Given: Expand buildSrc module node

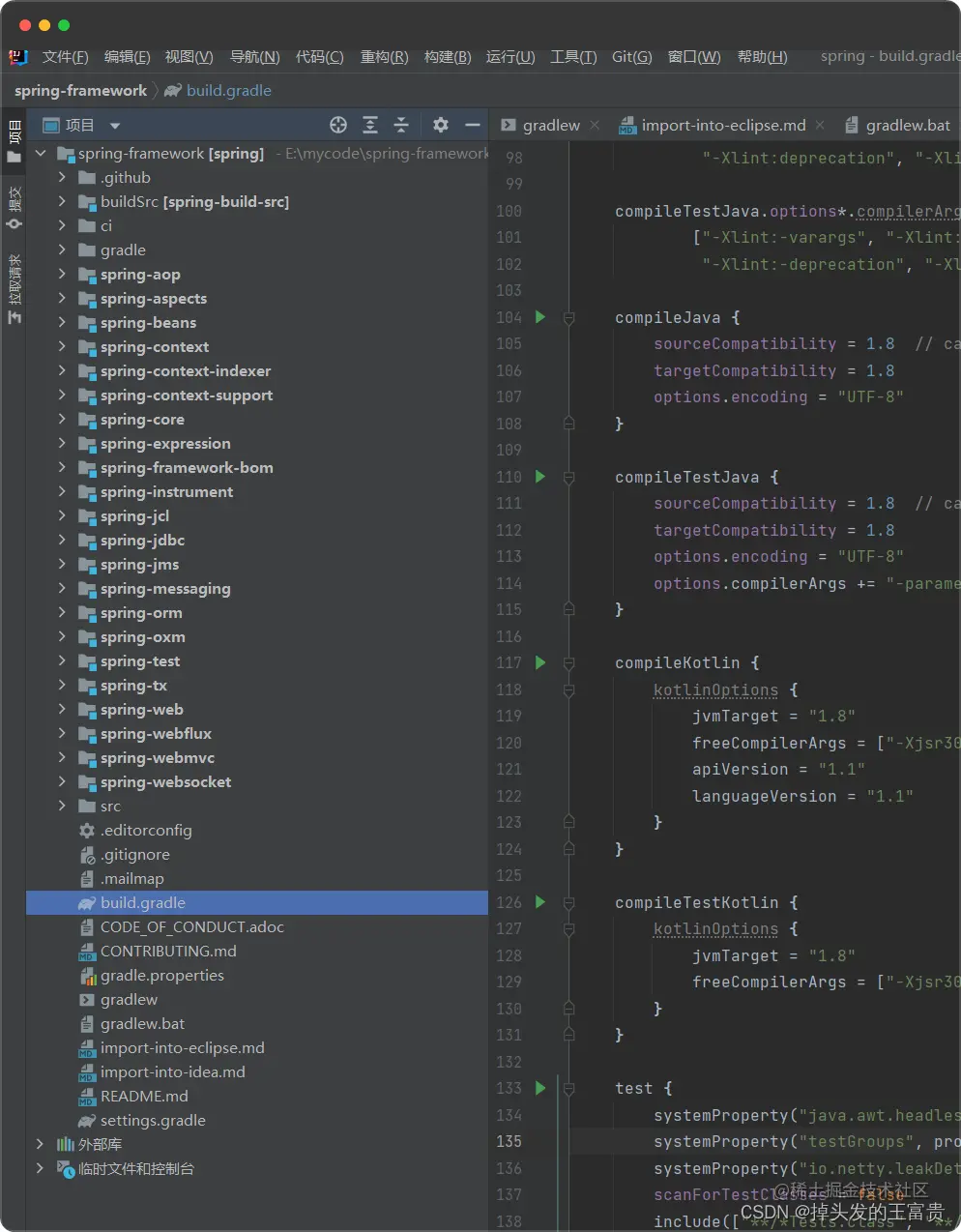Looking at the screenshot, I should (62, 201).
